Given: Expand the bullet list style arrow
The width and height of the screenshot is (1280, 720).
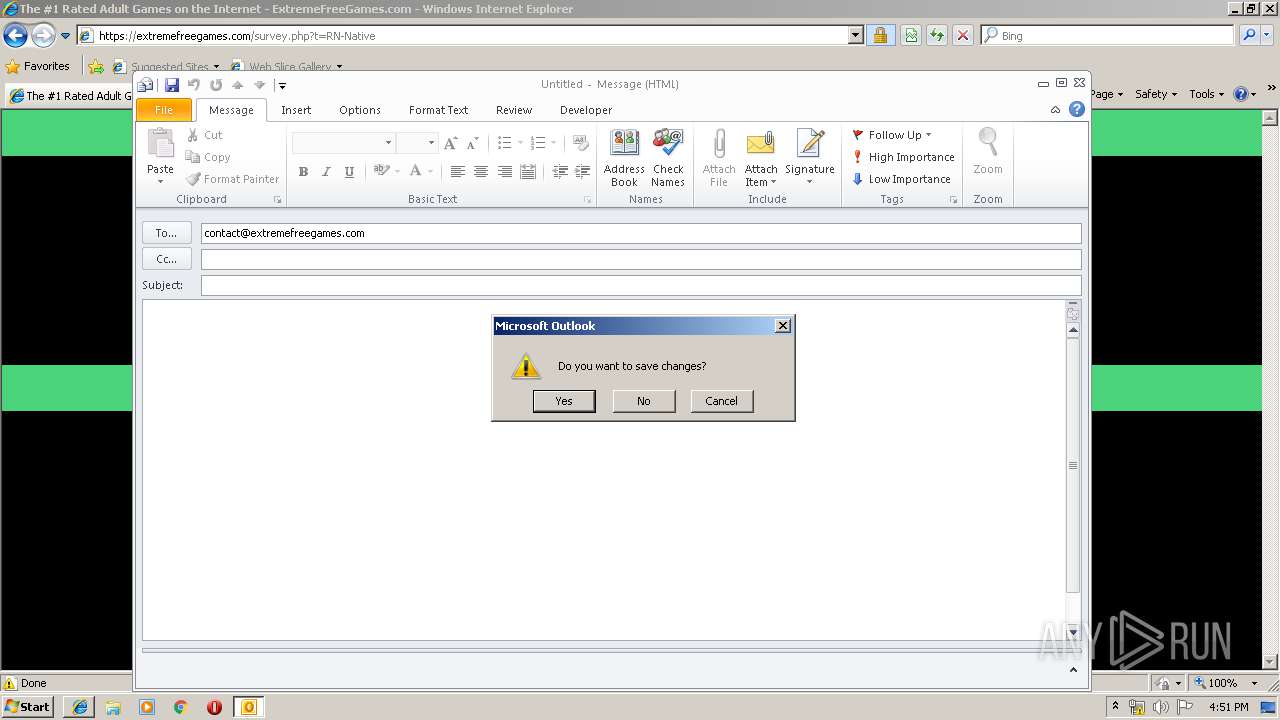Looking at the screenshot, I should [521, 143].
